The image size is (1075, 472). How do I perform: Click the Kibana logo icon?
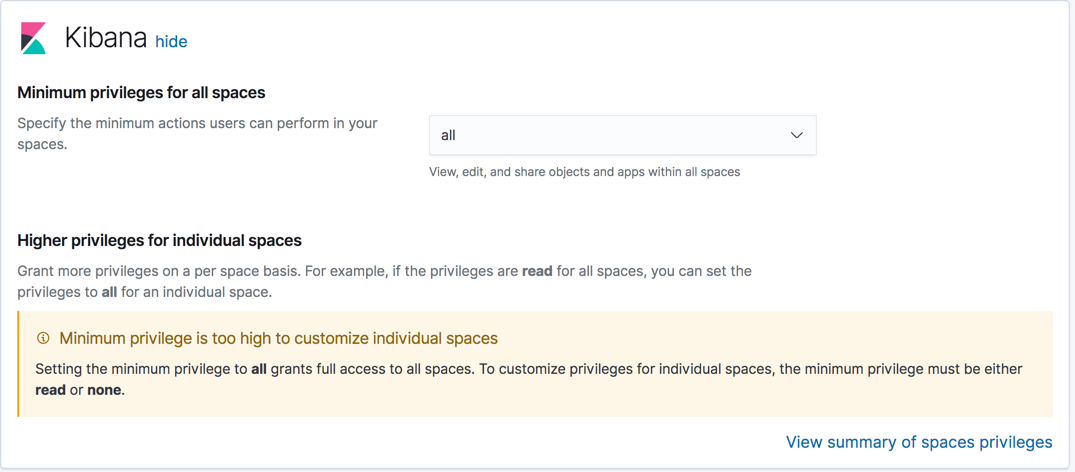[33, 38]
